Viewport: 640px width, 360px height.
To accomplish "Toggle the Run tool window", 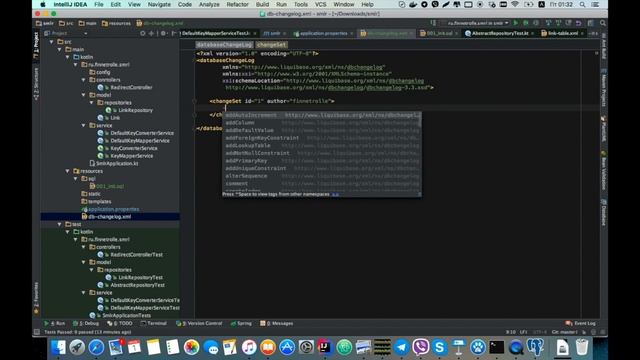I will coord(55,323).
